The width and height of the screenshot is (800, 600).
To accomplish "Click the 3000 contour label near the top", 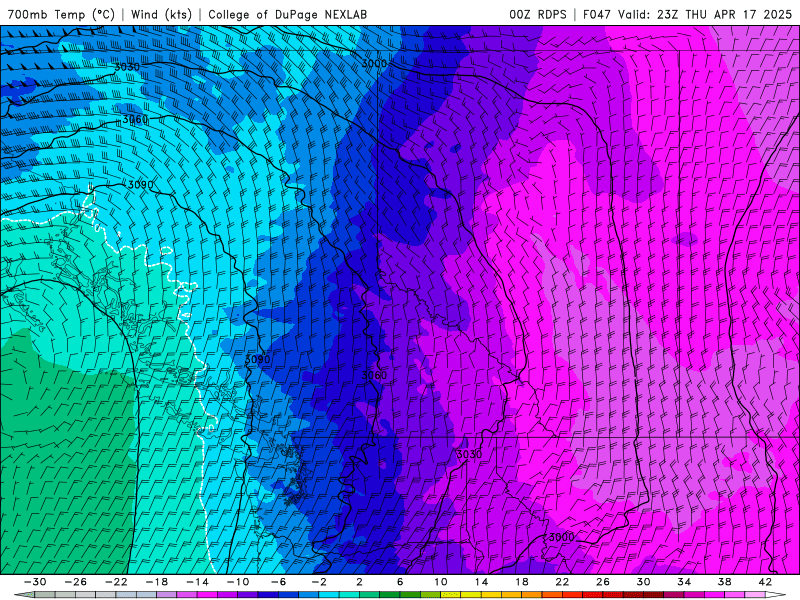I will [374, 64].
